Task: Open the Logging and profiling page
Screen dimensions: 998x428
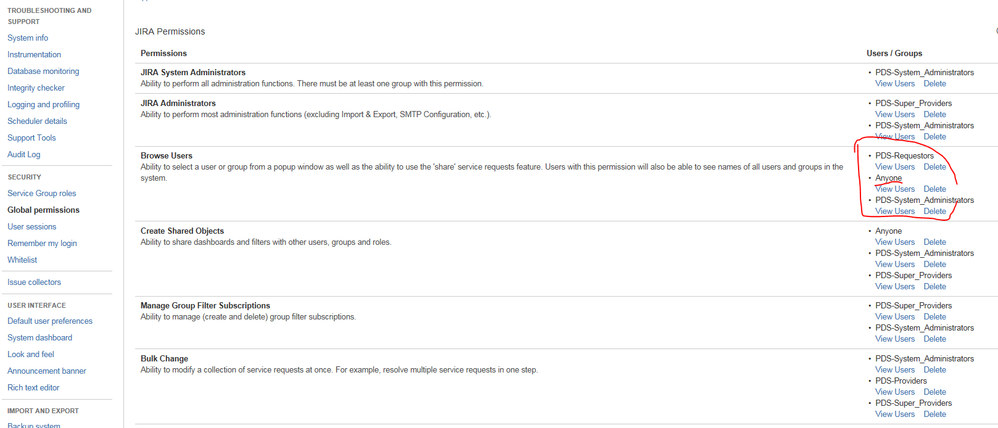Action: (43, 104)
